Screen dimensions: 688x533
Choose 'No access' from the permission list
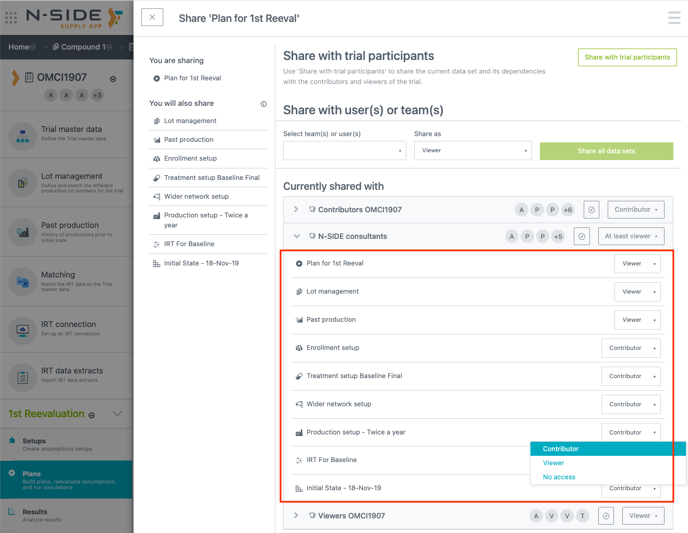[559, 477]
